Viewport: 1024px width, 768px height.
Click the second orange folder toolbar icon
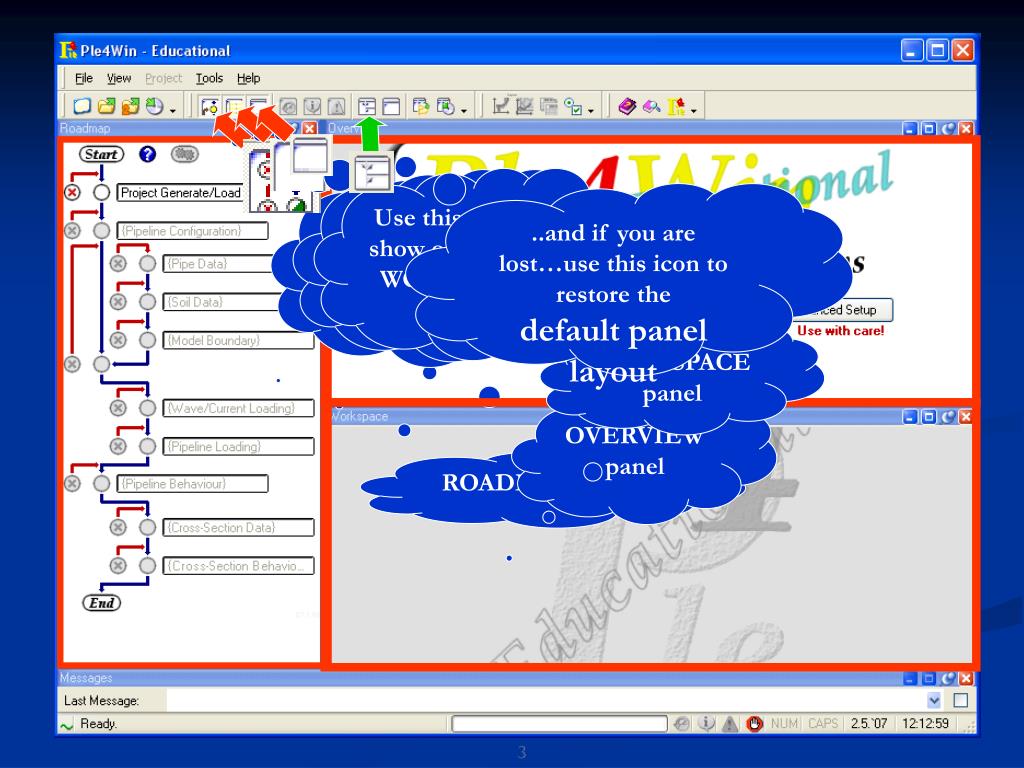click(x=130, y=106)
